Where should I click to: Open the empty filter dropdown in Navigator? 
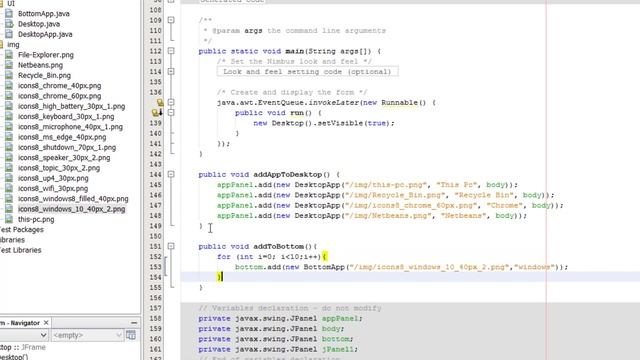pos(87,335)
